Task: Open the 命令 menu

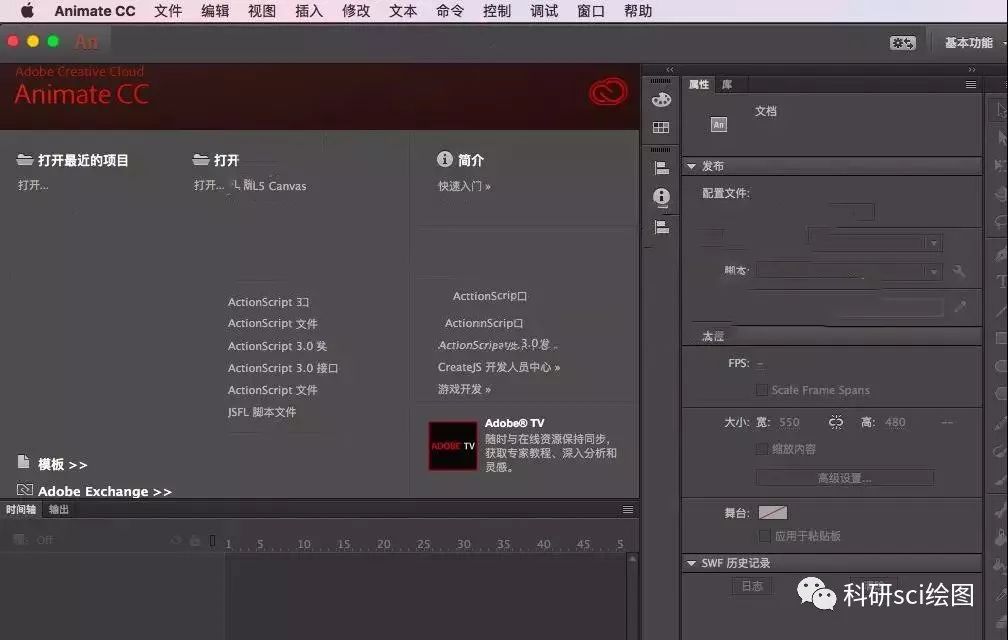Action: click(450, 11)
